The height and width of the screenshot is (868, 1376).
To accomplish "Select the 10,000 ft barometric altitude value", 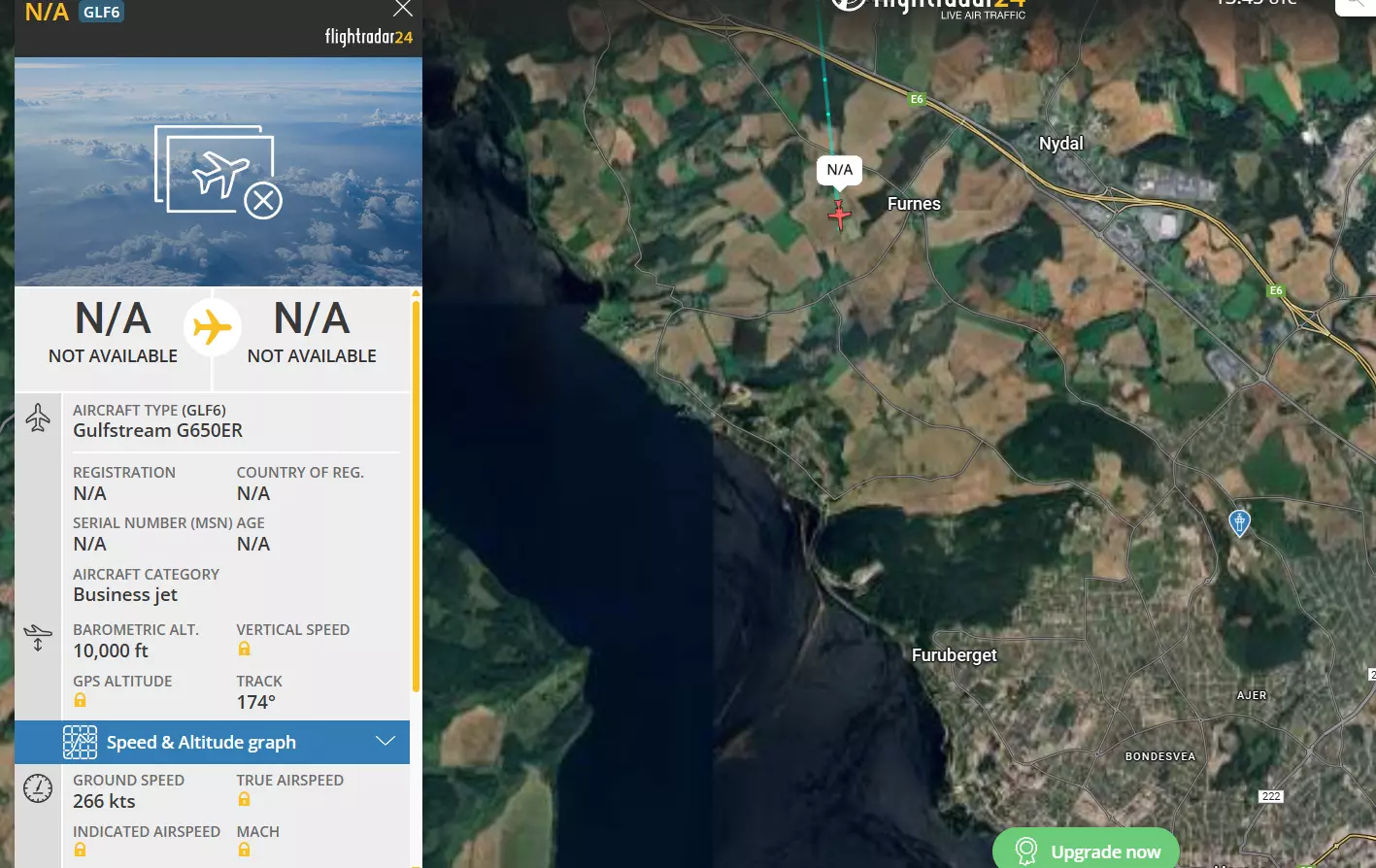I will tap(111, 651).
